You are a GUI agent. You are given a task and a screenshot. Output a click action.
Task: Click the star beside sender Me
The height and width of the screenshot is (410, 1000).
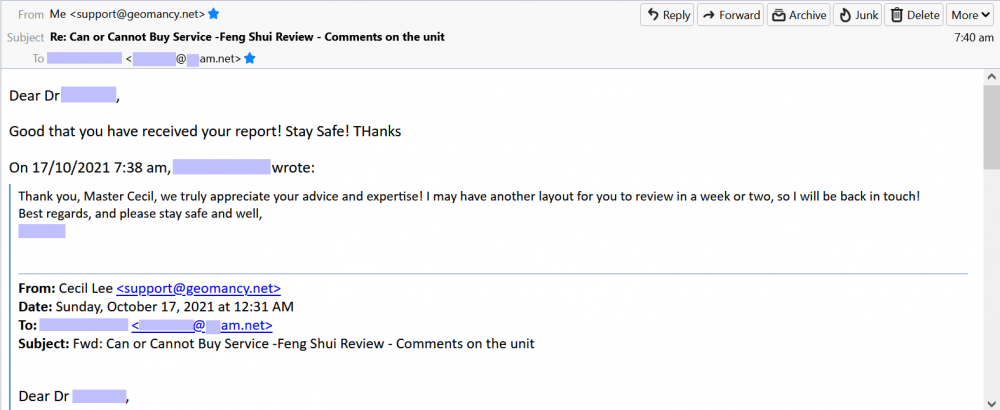(214, 14)
